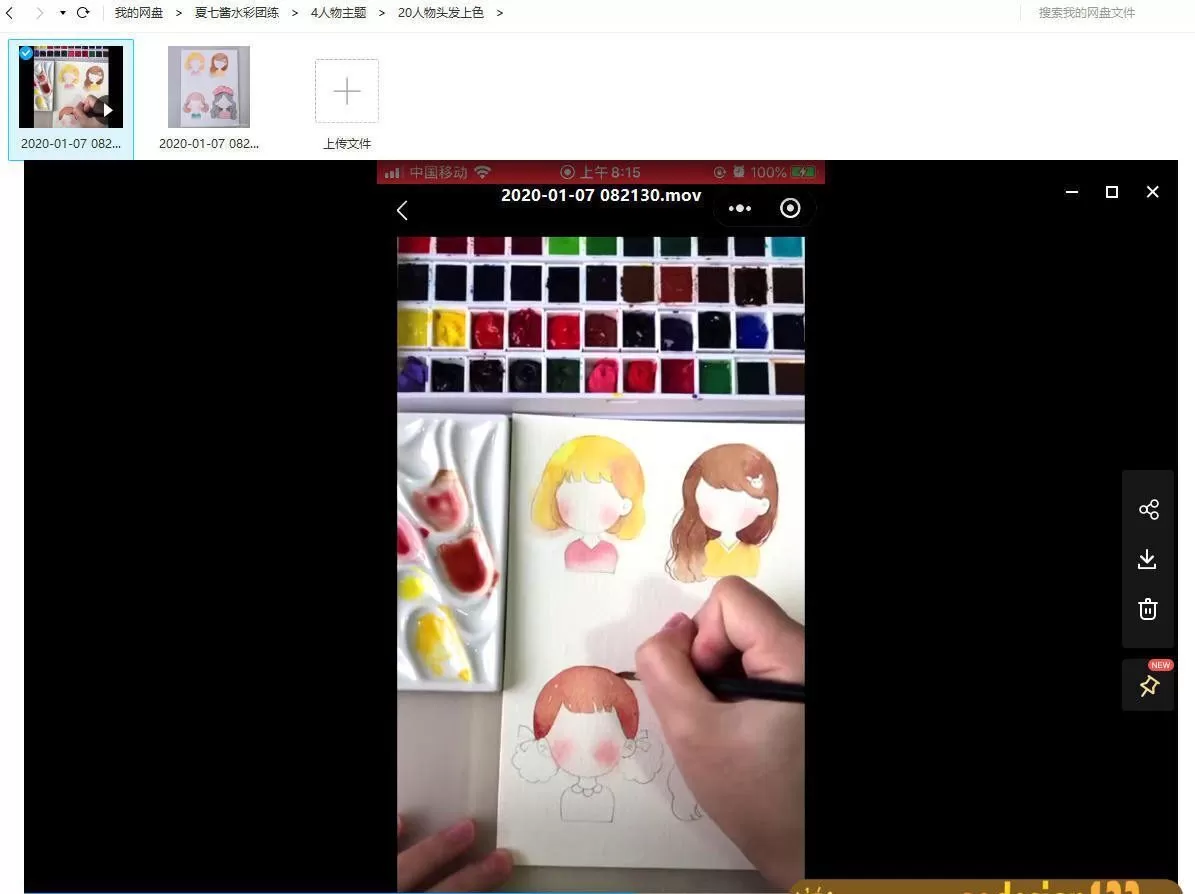Select the 20人物头发上色 breadcrumb item
The width and height of the screenshot is (1195, 894).
[440, 13]
